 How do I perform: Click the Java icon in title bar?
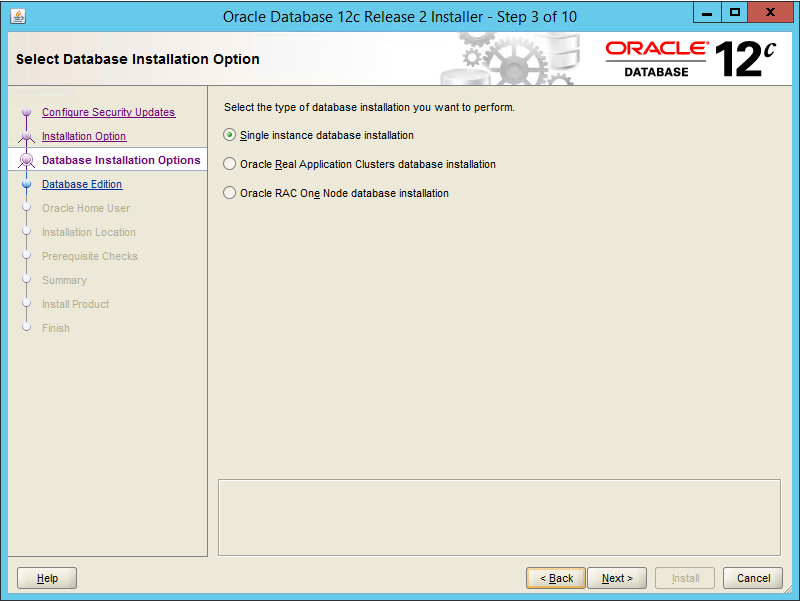click(x=18, y=16)
